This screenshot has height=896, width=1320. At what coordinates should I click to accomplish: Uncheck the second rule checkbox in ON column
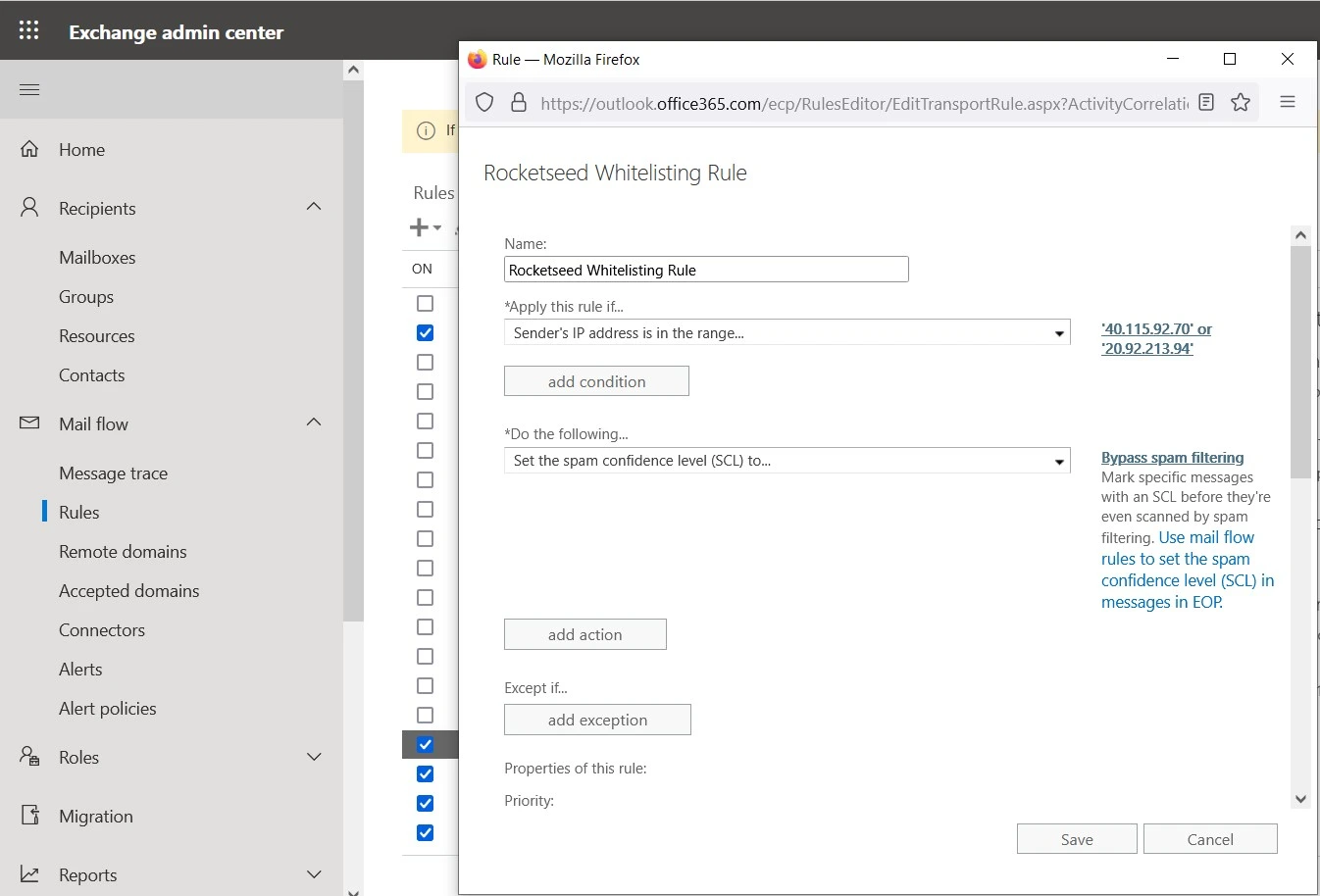[425, 332]
